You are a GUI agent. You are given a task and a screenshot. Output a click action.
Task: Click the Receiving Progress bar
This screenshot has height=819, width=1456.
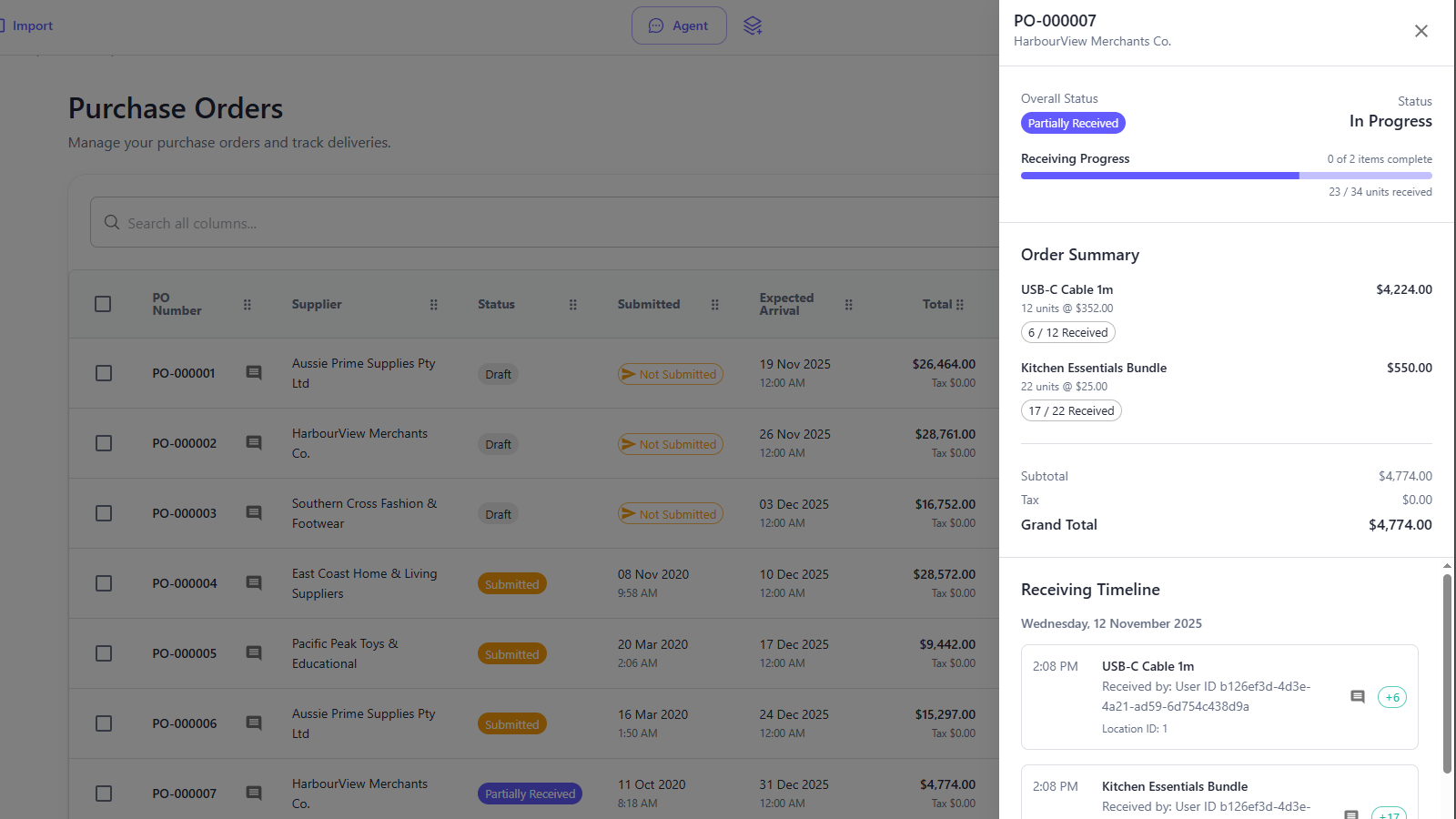point(1226,176)
